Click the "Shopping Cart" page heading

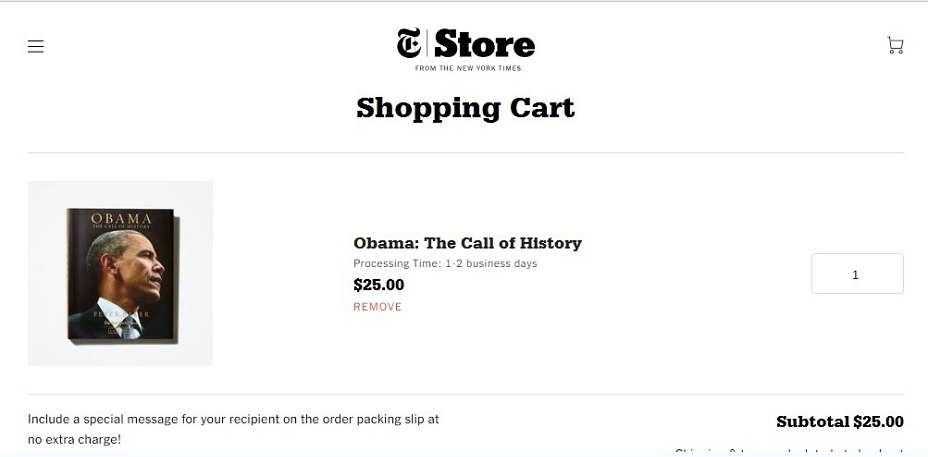[465, 108]
